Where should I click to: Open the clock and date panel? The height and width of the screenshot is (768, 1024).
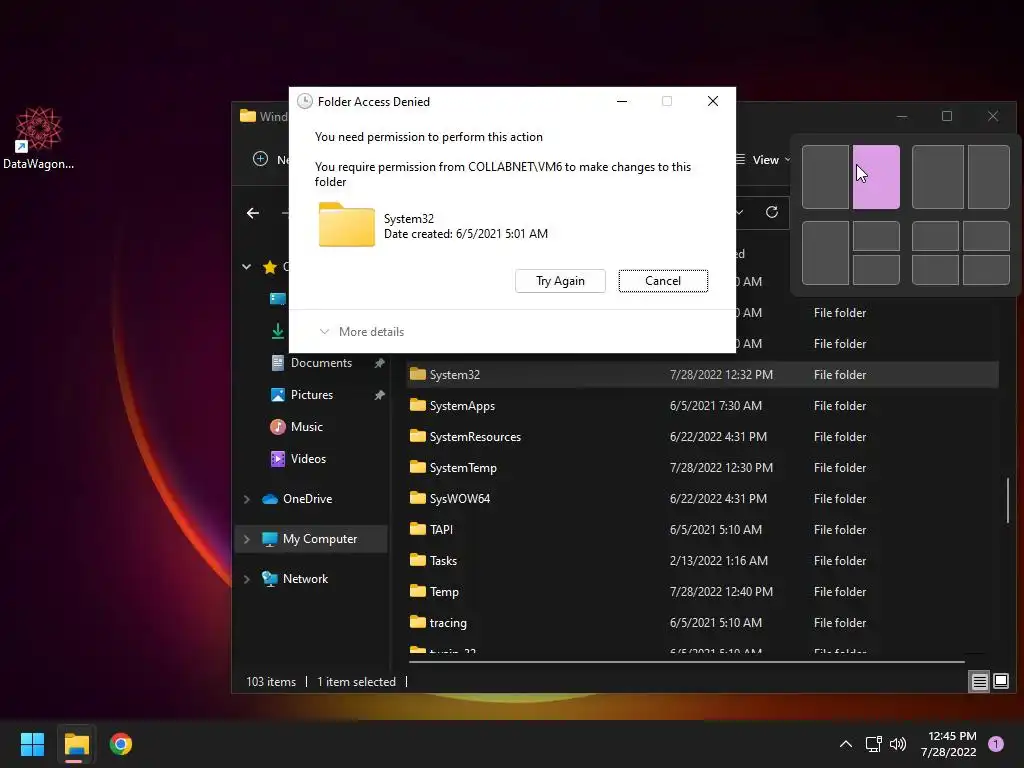click(949, 744)
